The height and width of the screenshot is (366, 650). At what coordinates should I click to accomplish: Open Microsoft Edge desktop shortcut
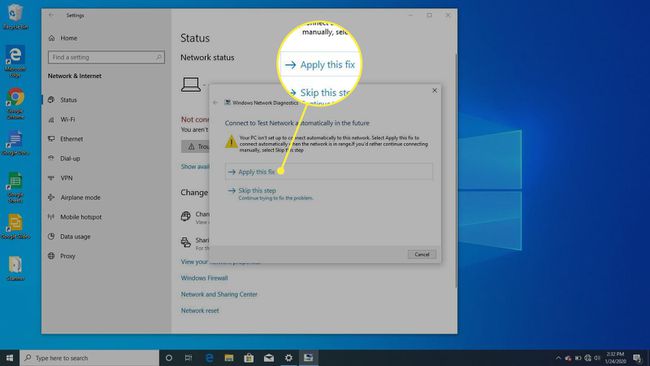coord(15,61)
